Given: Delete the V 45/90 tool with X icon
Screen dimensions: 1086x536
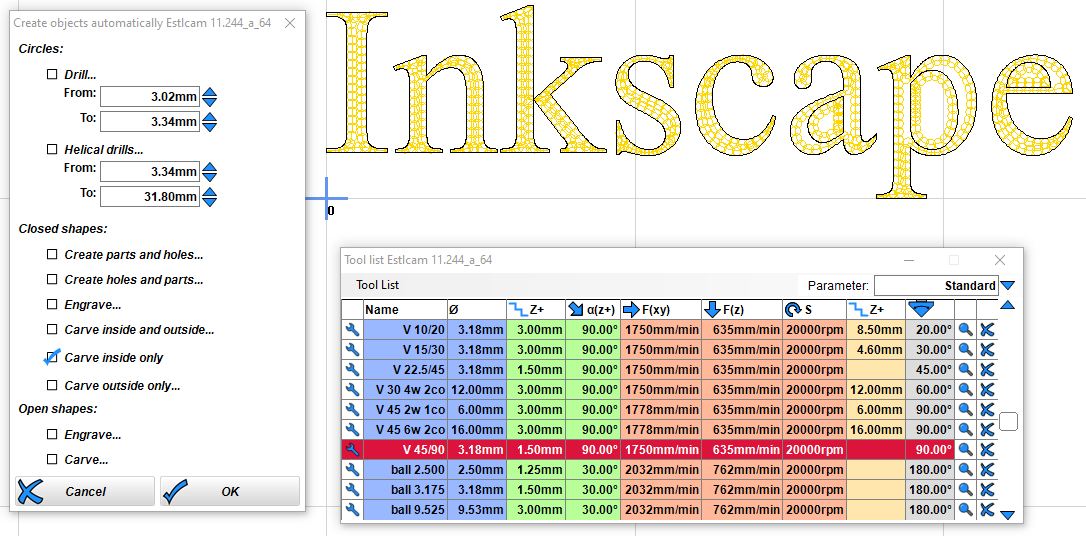Looking at the screenshot, I should (987, 449).
